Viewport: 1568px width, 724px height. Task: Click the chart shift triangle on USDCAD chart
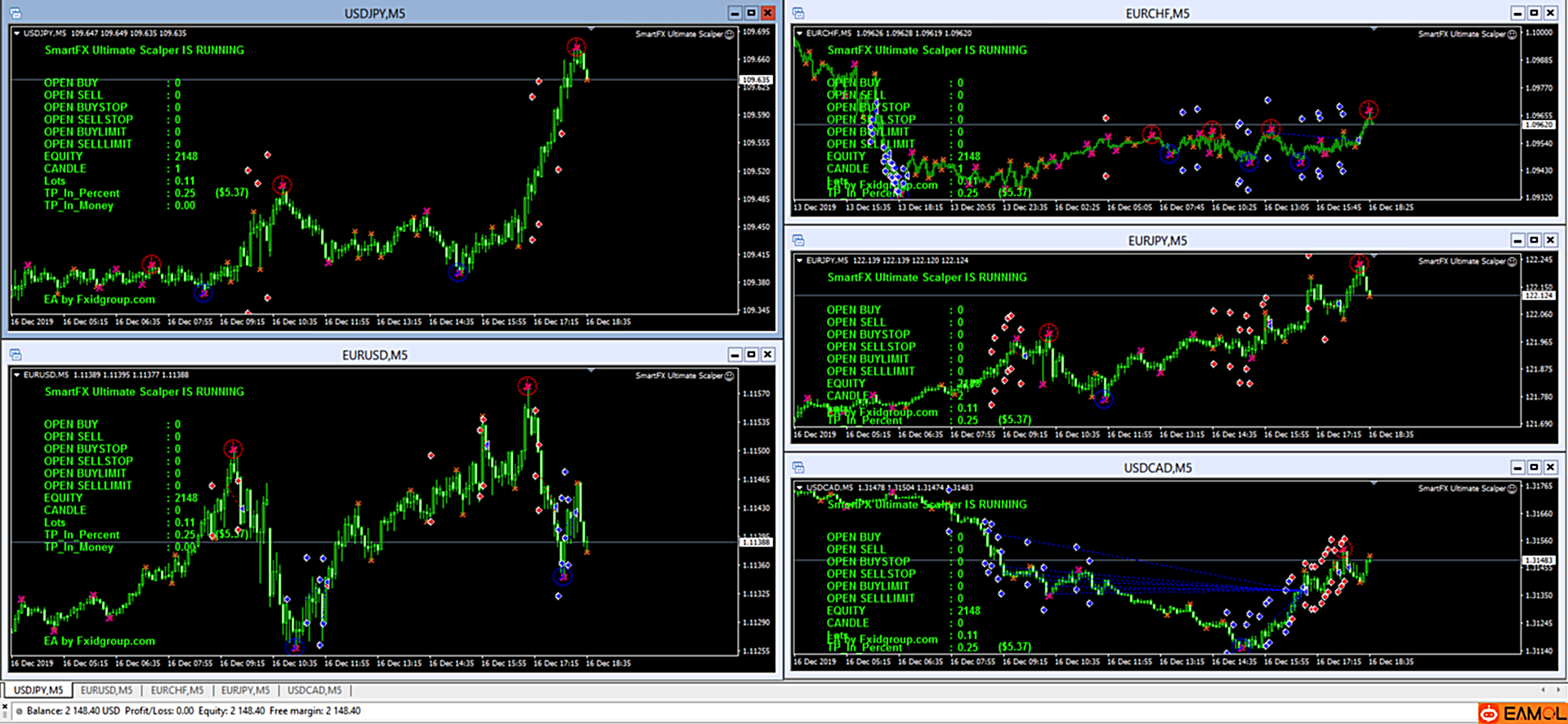pyautogui.click(x=1374, y=484)
